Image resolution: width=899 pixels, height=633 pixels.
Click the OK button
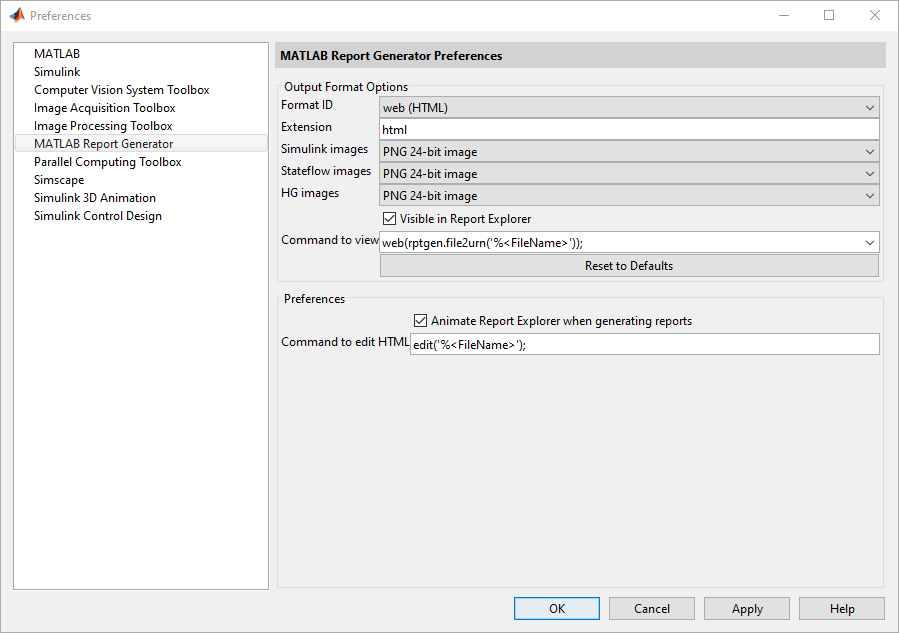click(557, 609)
